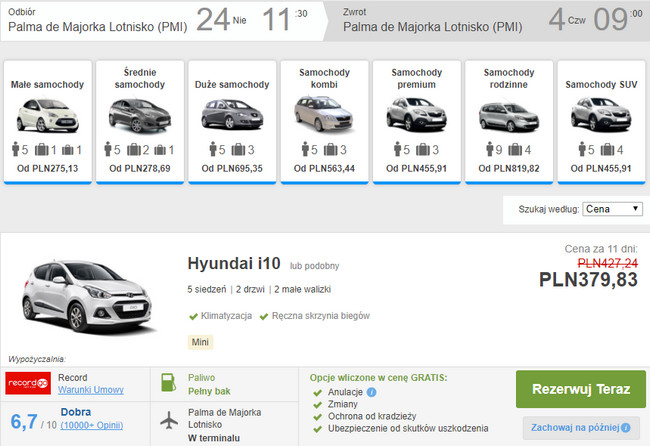Click the final price PLN379,83
Viewport: 650px width, 446px height.
point(588,280)
